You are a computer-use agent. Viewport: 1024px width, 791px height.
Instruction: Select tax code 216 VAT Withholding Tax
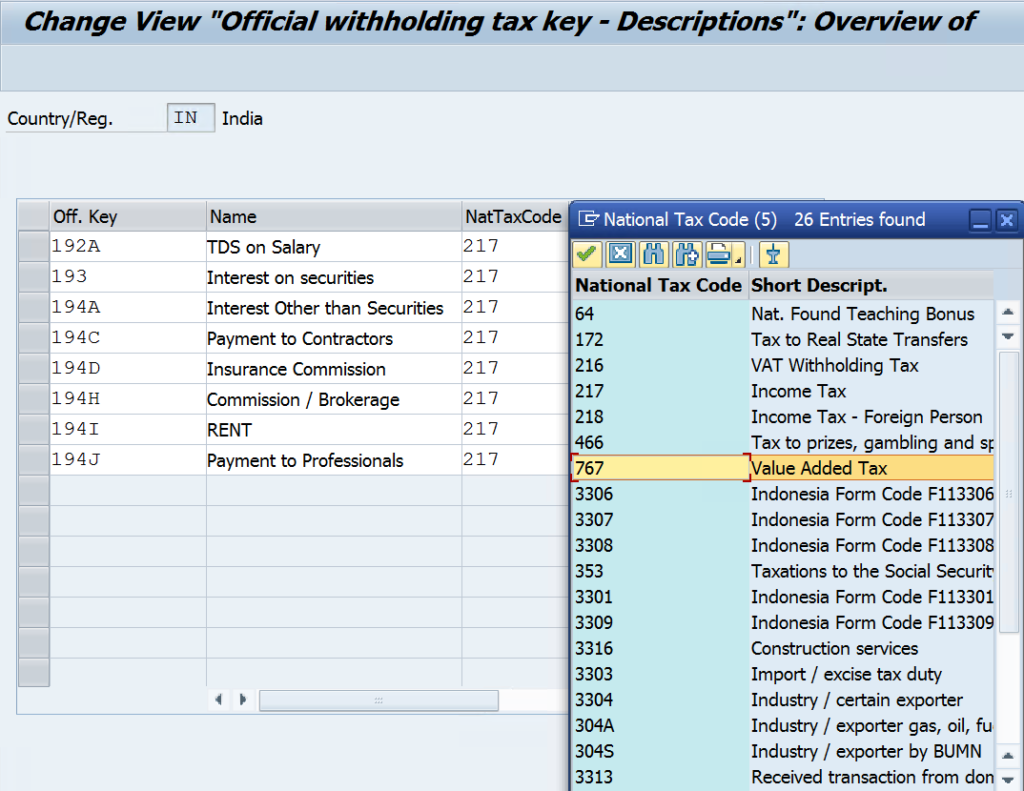pyautogui.click(x=783, y=365)
